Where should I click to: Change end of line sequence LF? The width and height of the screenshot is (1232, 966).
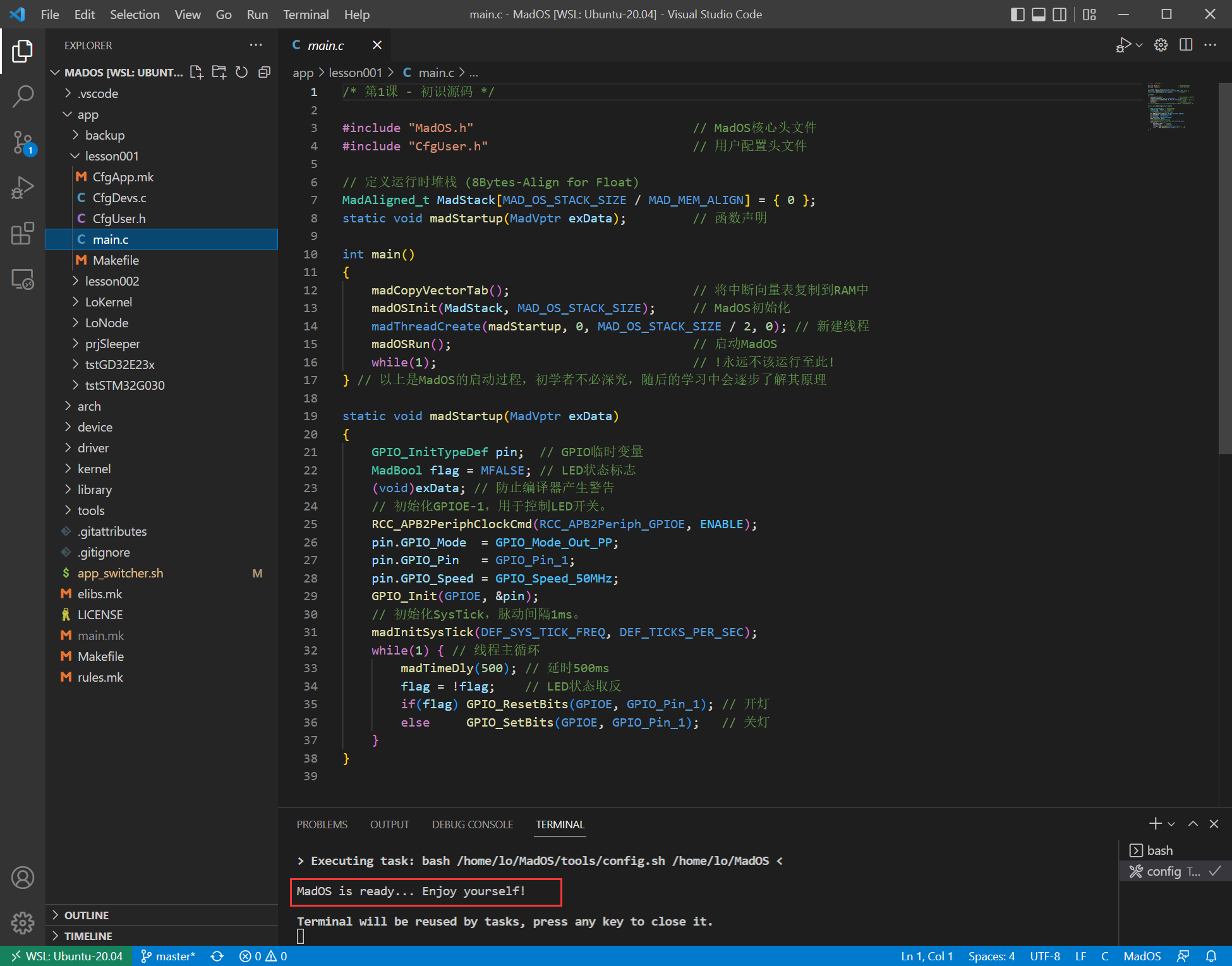pyautogui.click(x=1080, y=956)
